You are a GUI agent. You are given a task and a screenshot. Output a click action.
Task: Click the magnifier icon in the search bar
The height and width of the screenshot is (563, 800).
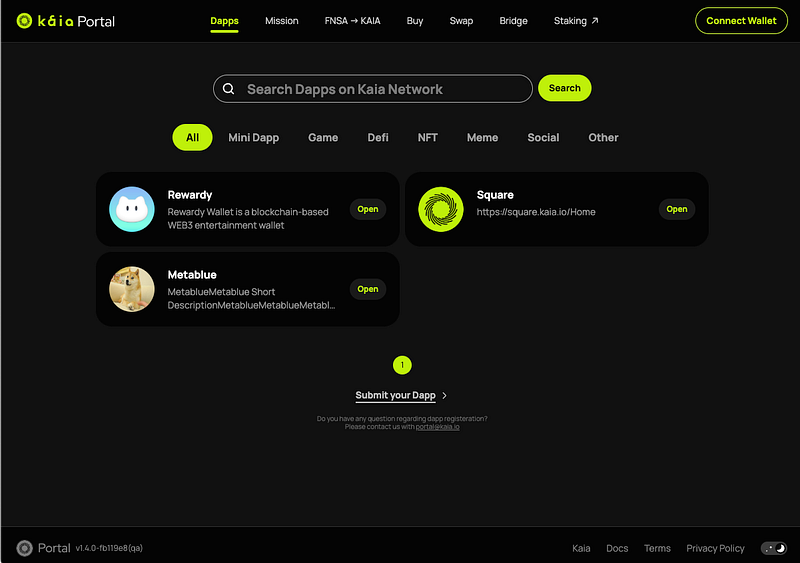(x=229, y=89)
